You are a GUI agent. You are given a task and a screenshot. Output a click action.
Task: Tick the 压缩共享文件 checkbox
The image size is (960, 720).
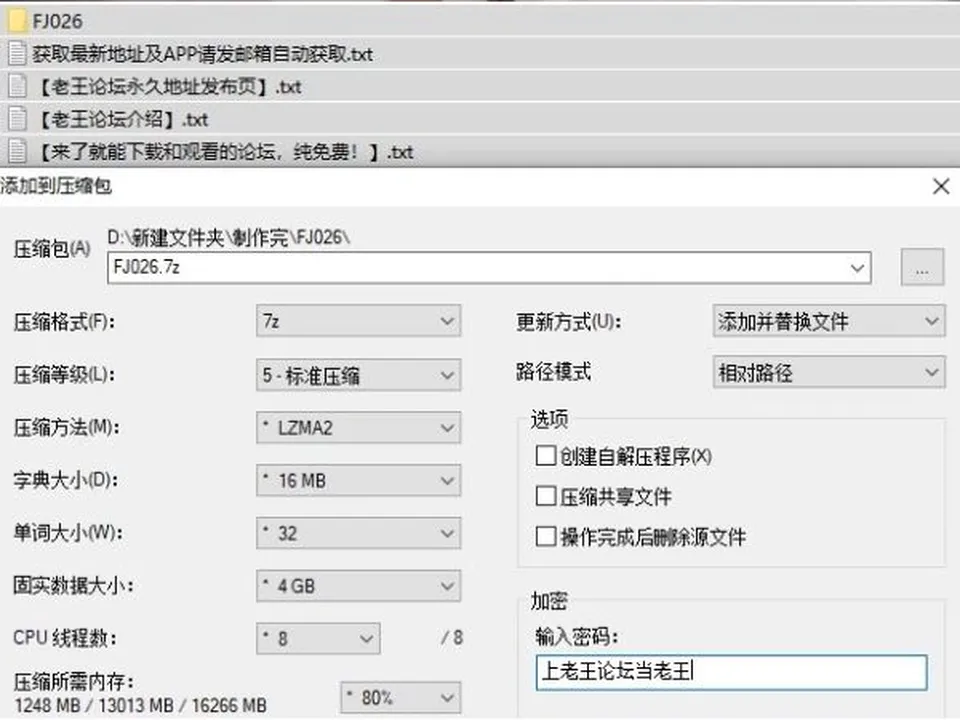pos(546,496)
